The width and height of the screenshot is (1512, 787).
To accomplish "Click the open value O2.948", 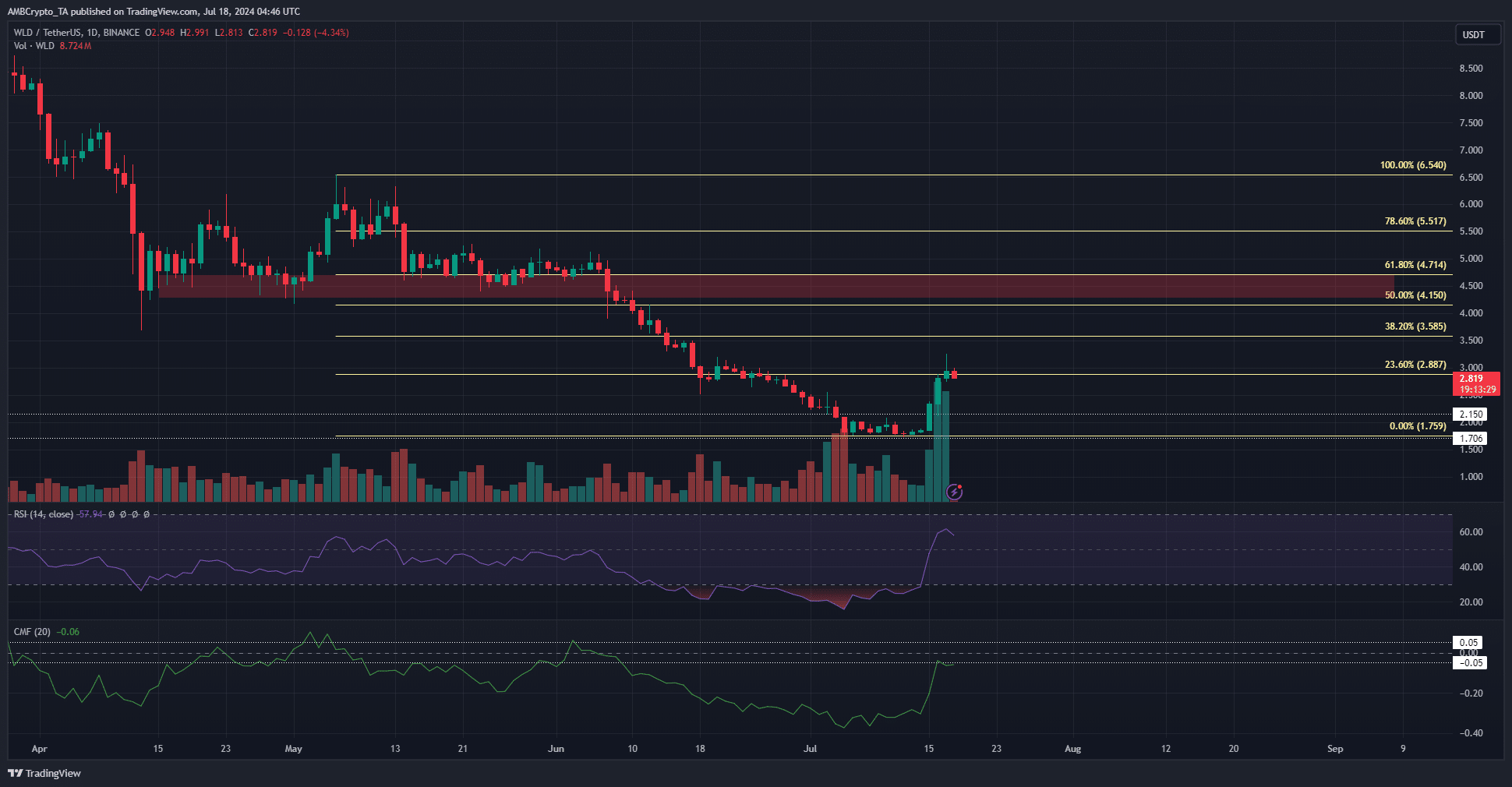I will tap(160, 33).
